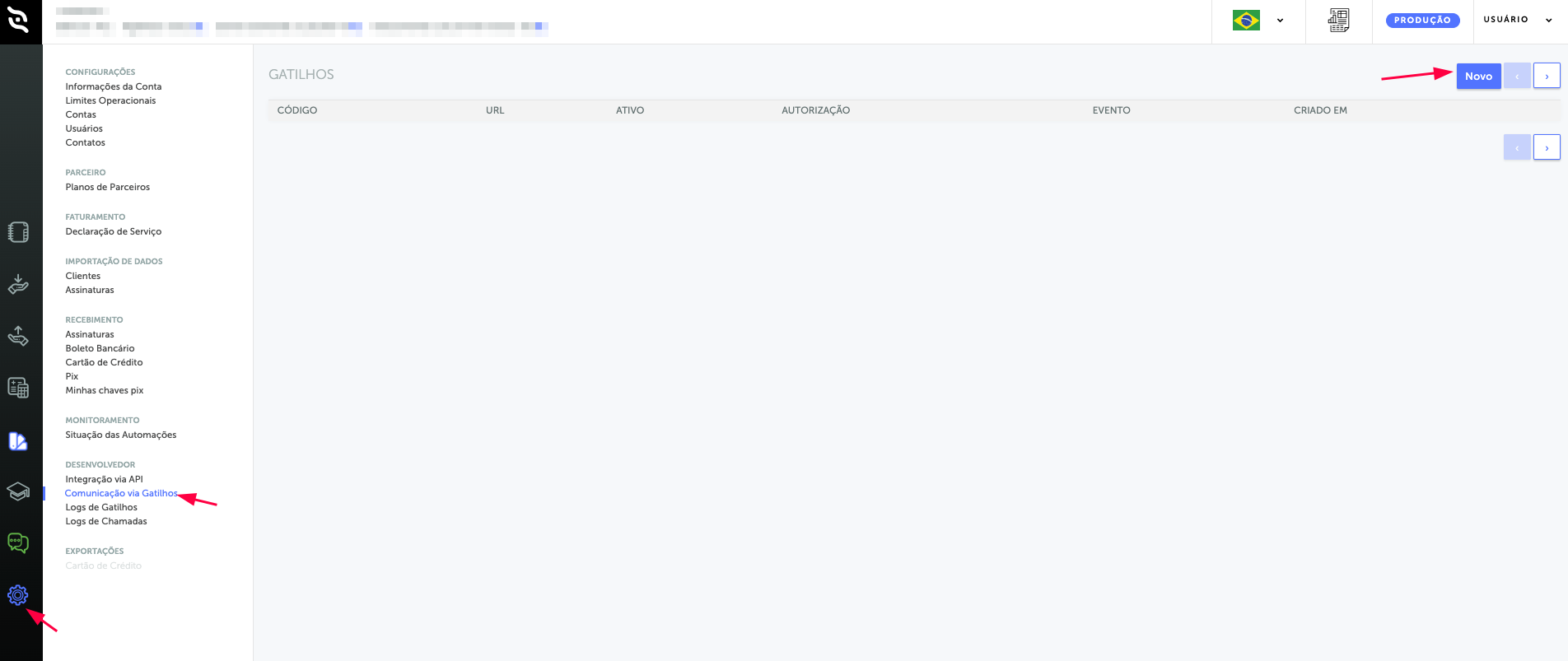Open Clientes under Importação de Dados
The height and width of the screenshot is (661, 1568).
(83, 276)
